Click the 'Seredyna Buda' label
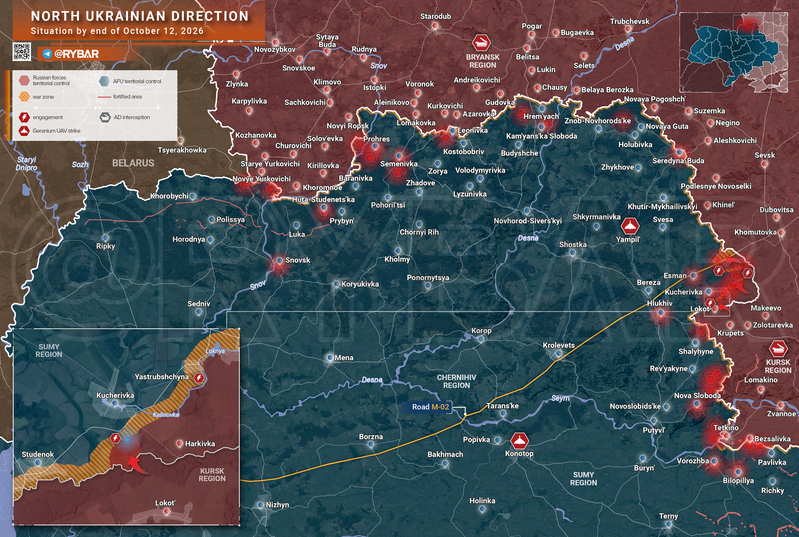The image size is (799, 537). [678, 161]
